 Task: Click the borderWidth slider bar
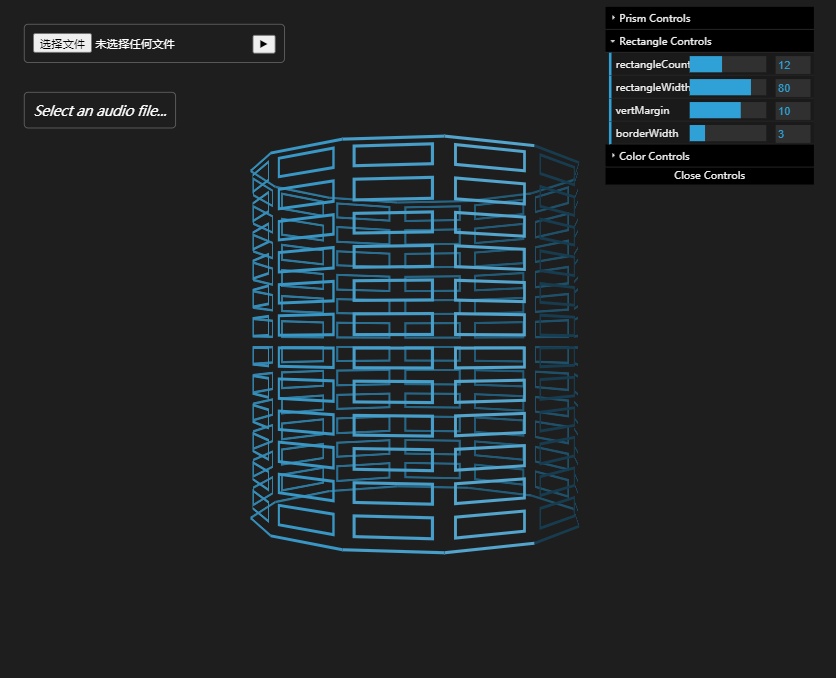(x=727, y=134)
